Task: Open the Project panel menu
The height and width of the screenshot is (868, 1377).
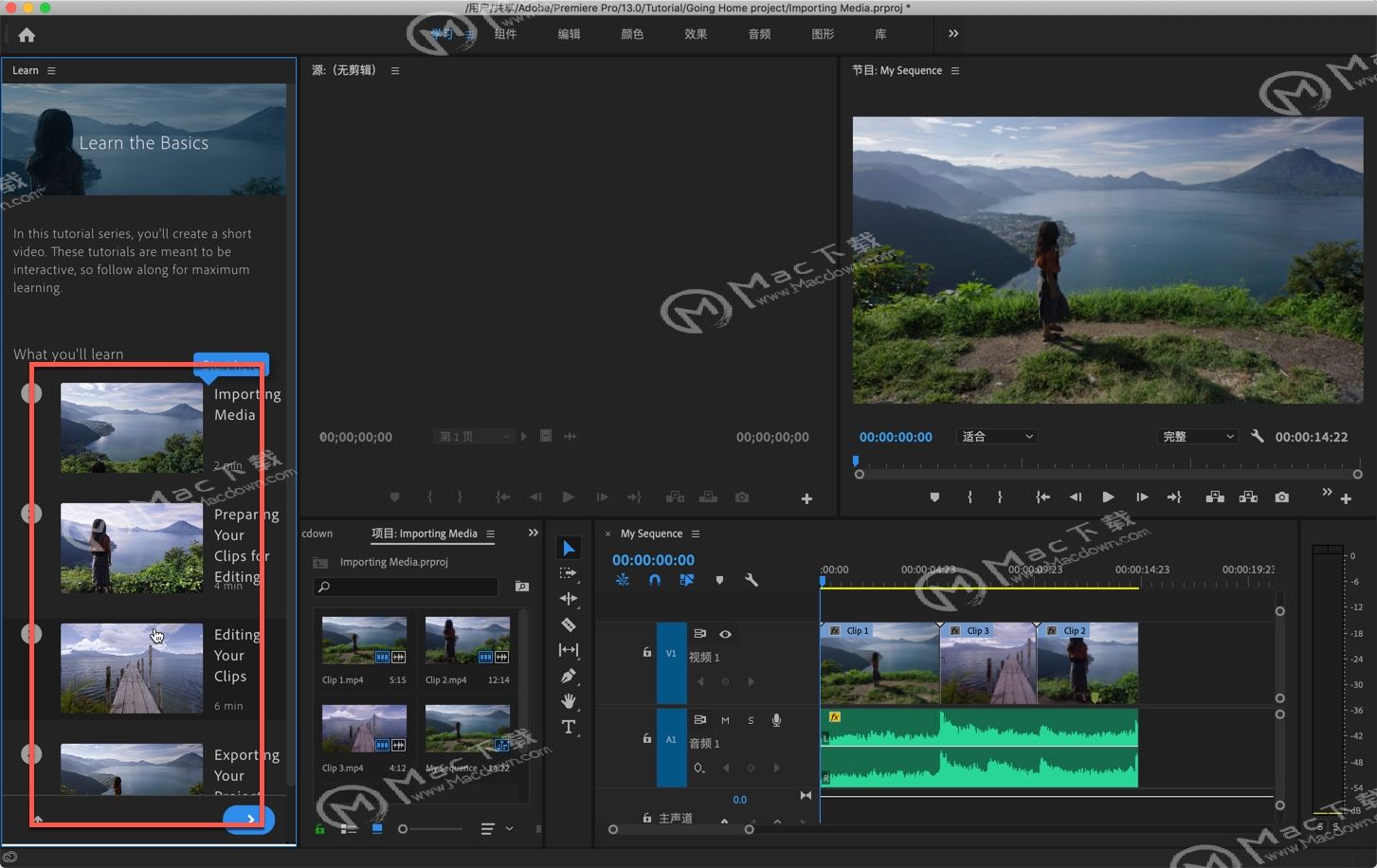Action: [490, 534]
